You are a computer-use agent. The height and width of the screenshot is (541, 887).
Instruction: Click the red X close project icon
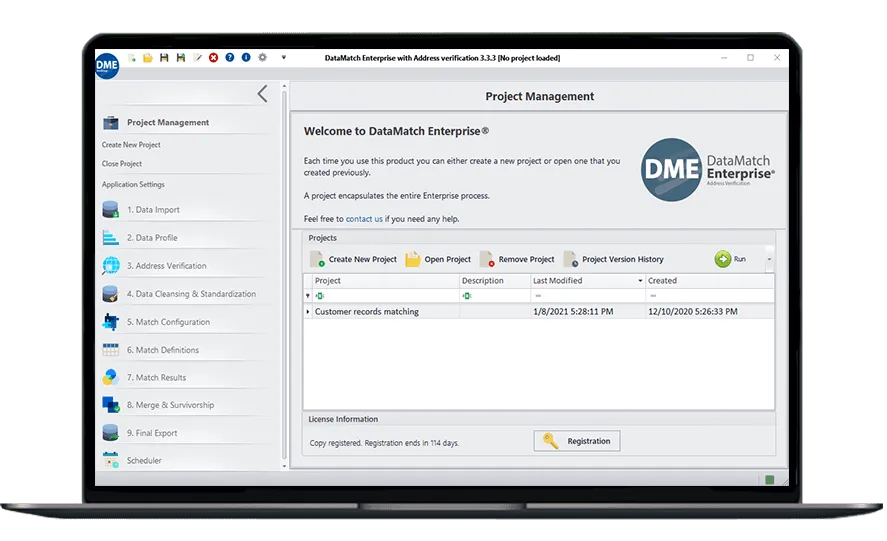click(213, 58)
